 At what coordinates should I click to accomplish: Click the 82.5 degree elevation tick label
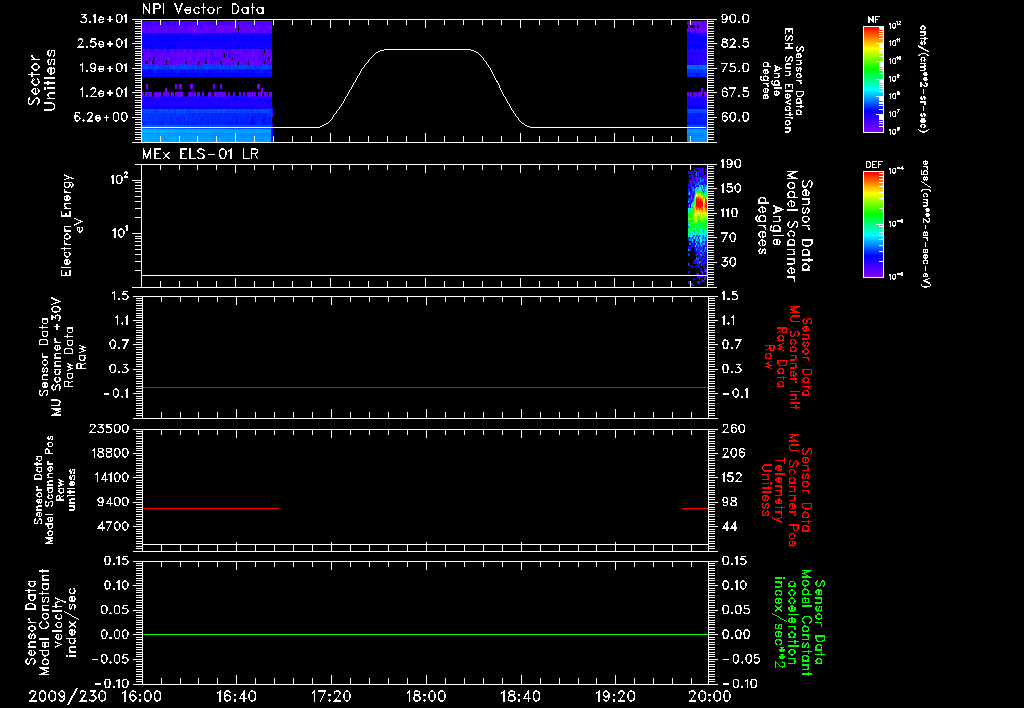point(735,43)
